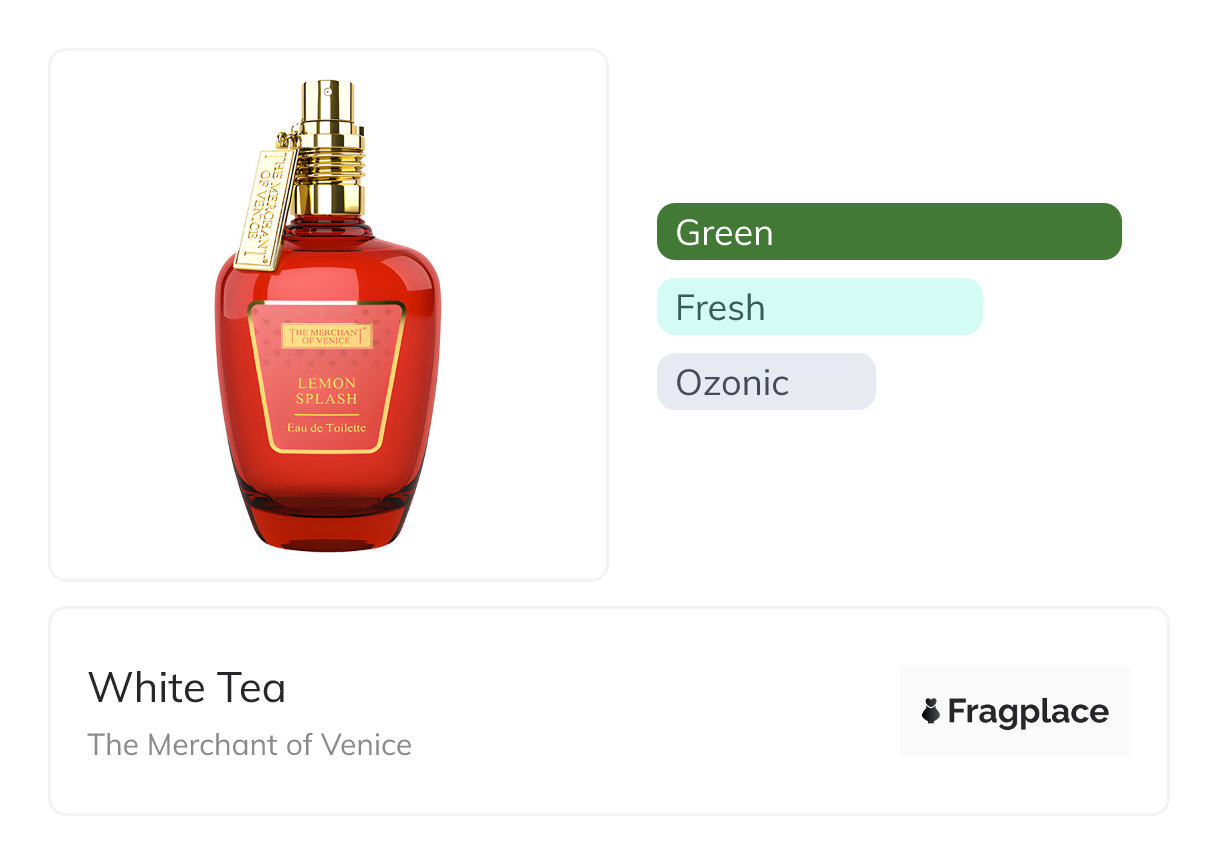The image size is (1218, 864).
Task: Click the word Green inside the dark bar
Action: 724,232
